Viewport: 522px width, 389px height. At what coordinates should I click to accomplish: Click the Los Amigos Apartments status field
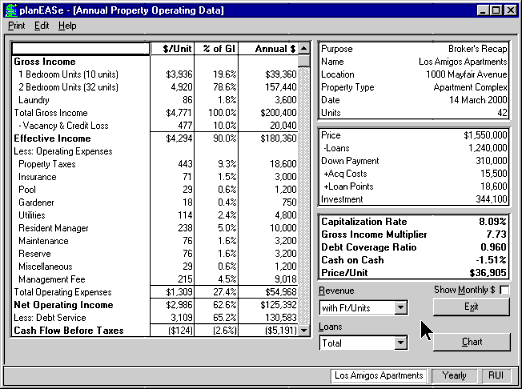point(379,376)
